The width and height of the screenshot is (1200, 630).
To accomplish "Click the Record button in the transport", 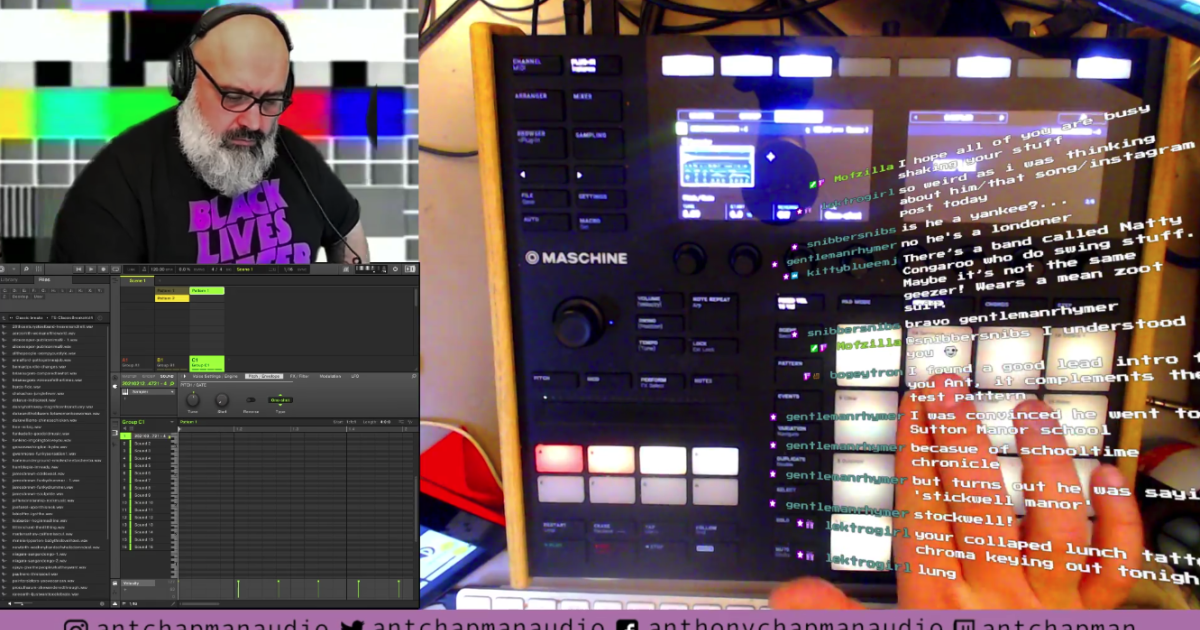I will [x=103, y=269].
